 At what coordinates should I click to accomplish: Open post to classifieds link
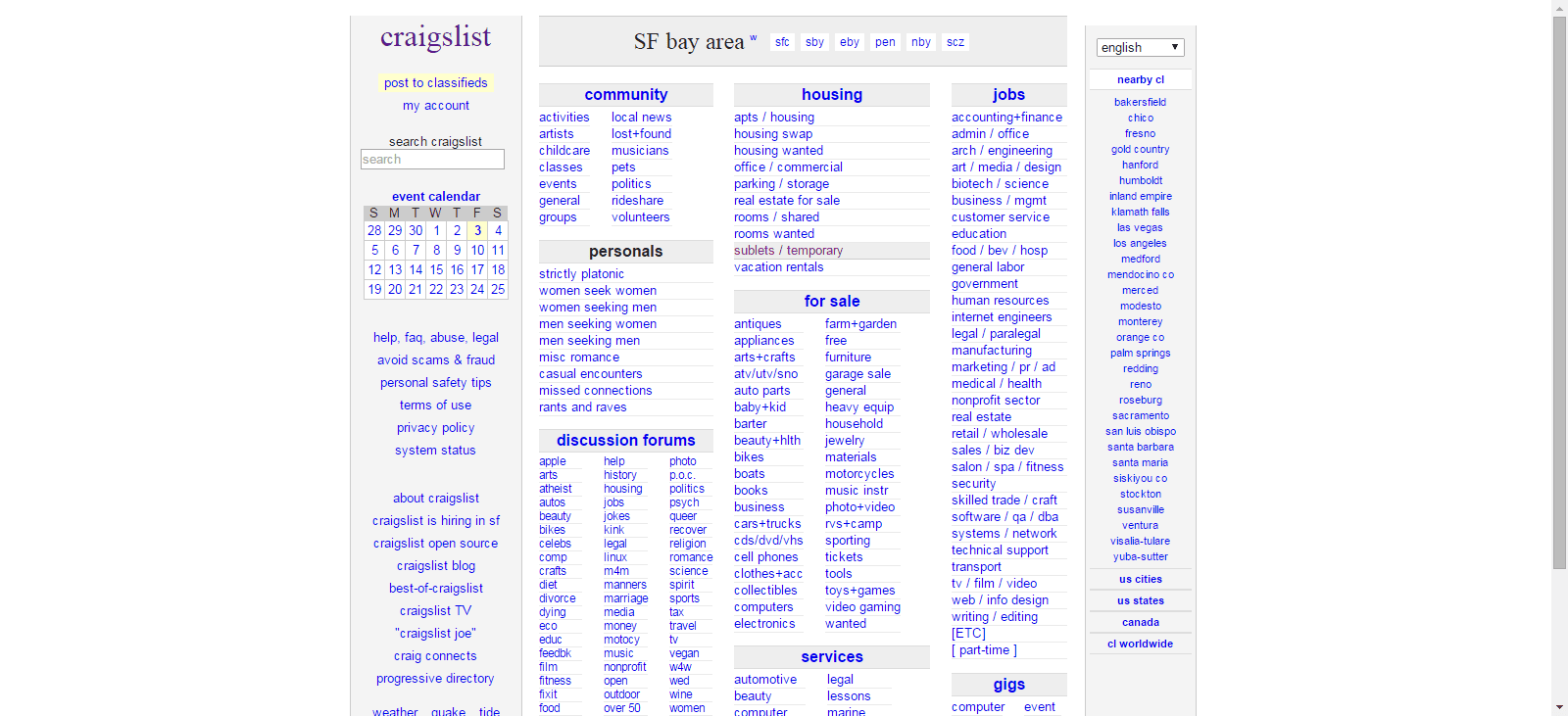point(436,83)
